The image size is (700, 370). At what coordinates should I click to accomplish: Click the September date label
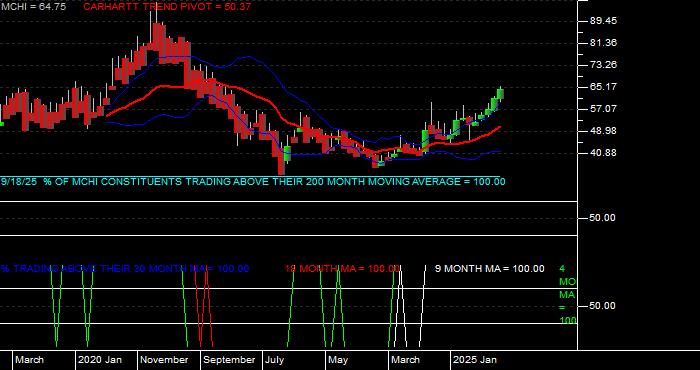[x=229, y=360]
